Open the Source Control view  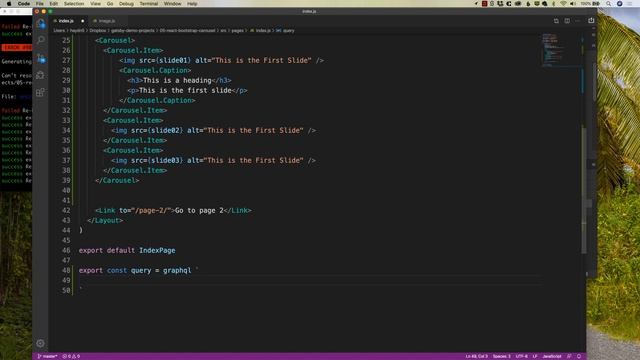point(40,58)
